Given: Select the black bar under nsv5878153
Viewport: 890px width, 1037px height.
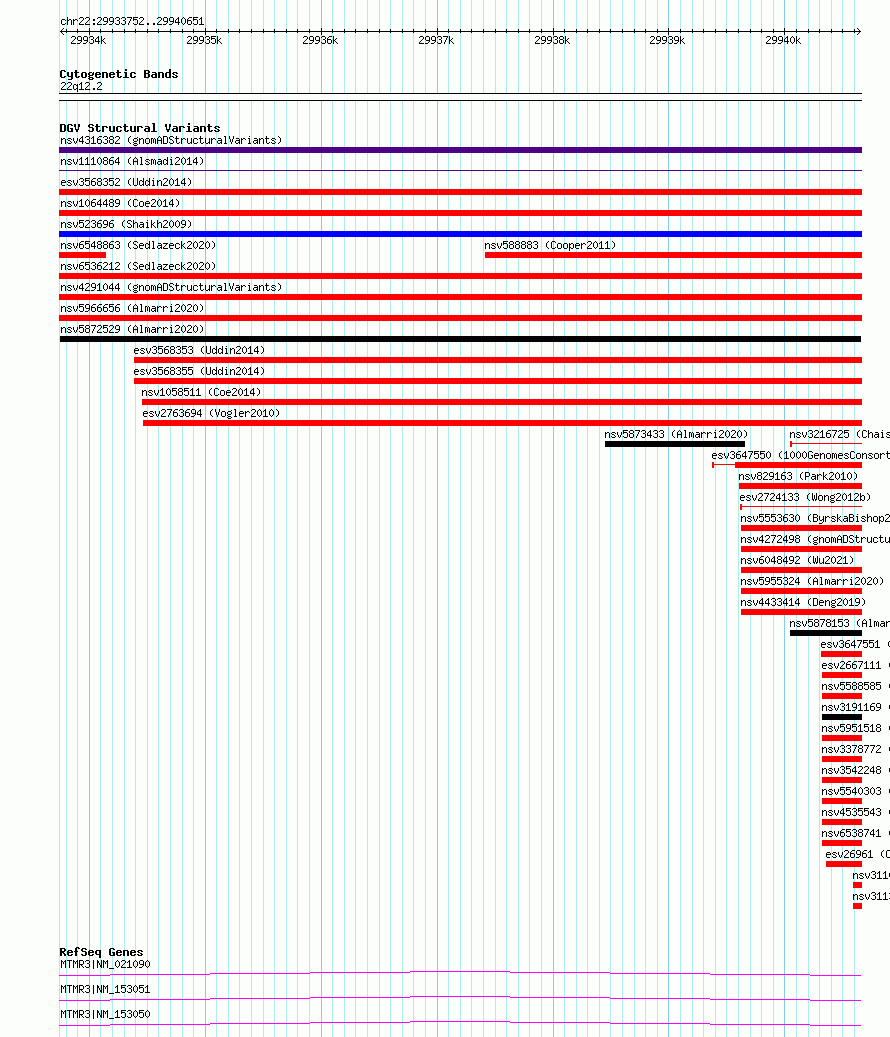Looking at the screenshot, I should pos(826,634).
